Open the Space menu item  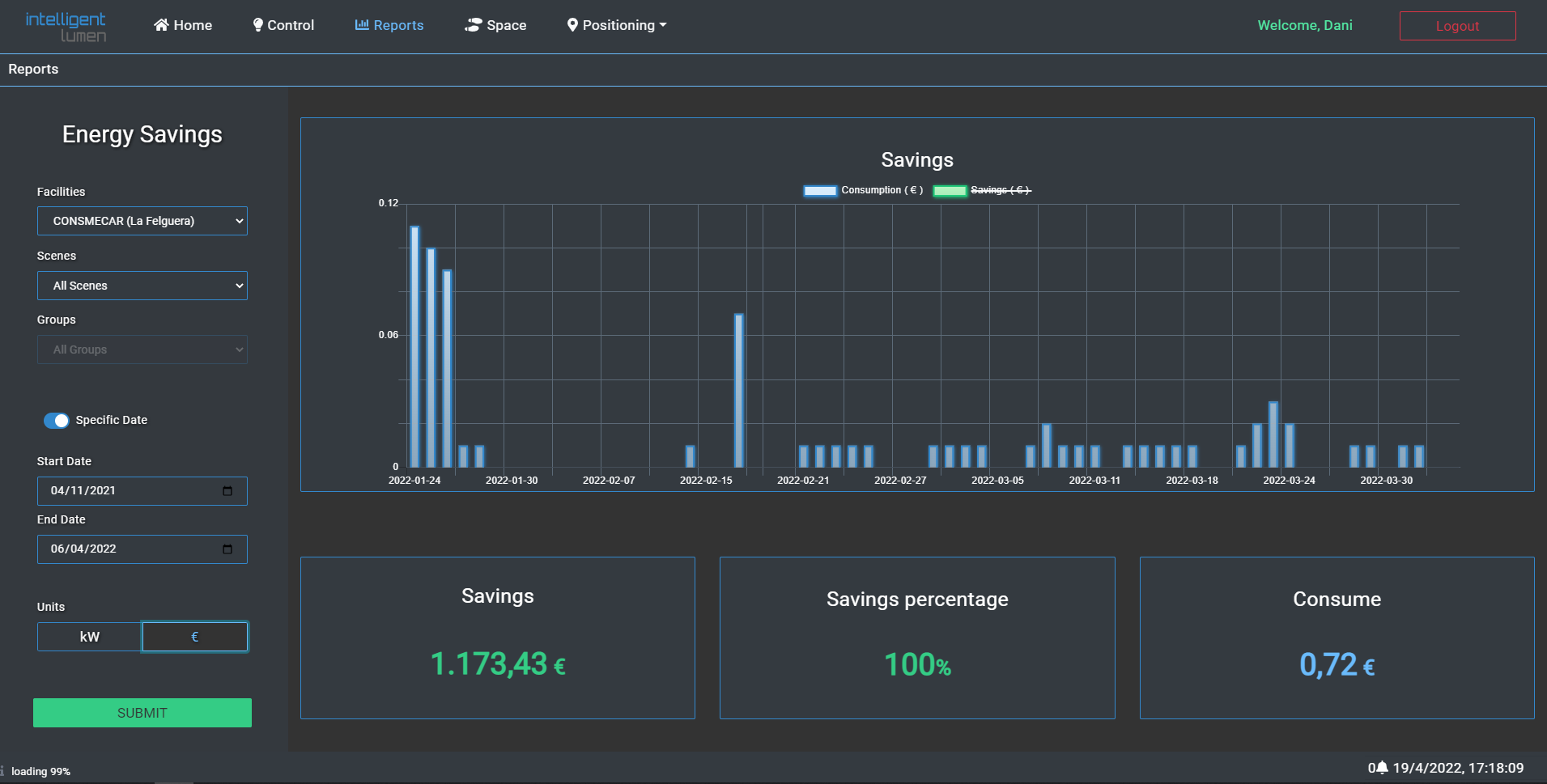click(495, 25)
